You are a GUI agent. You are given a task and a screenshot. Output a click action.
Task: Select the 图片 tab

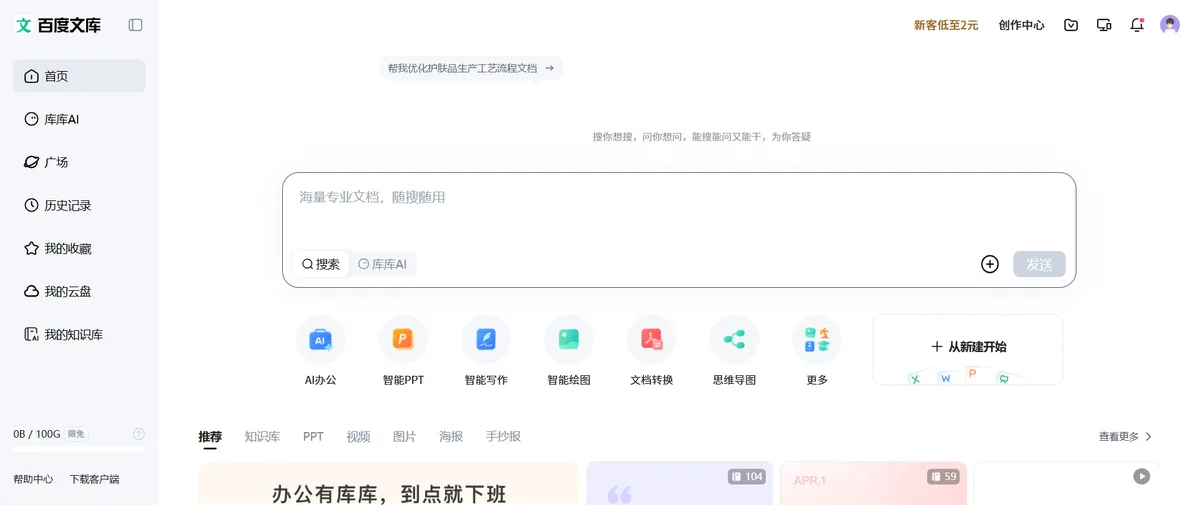click(404, 437)
